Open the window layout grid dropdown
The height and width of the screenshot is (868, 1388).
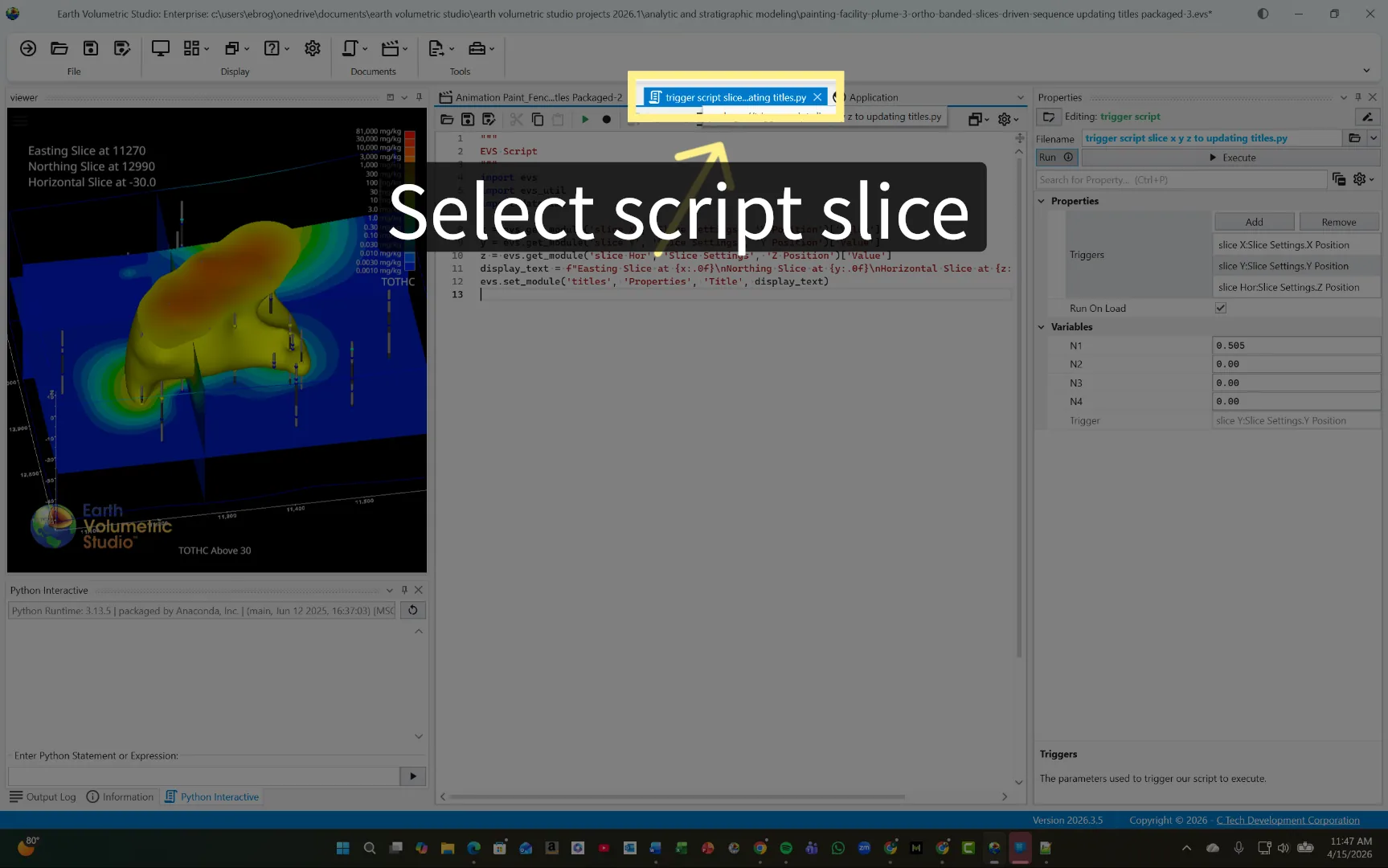[x=196, y=48]
